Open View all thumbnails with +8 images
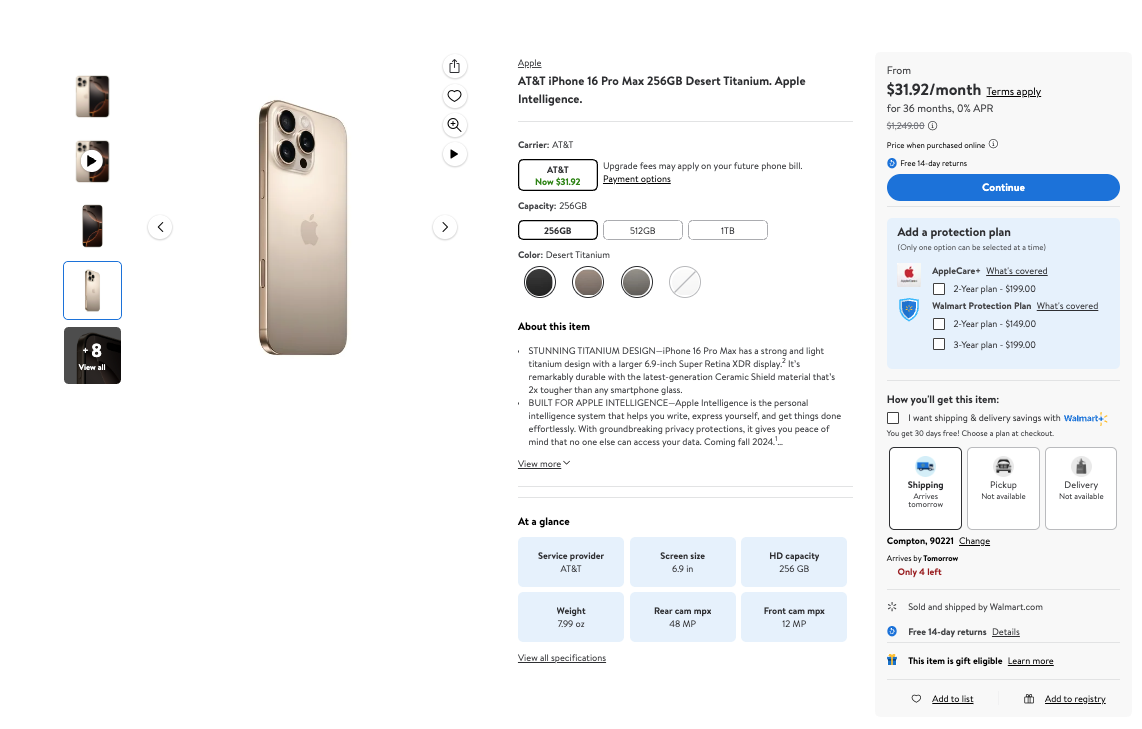 (92, 356)
